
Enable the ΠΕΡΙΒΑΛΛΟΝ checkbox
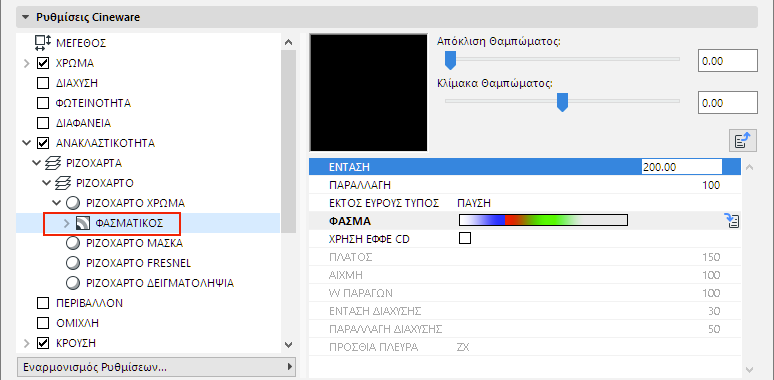(43, 303)
